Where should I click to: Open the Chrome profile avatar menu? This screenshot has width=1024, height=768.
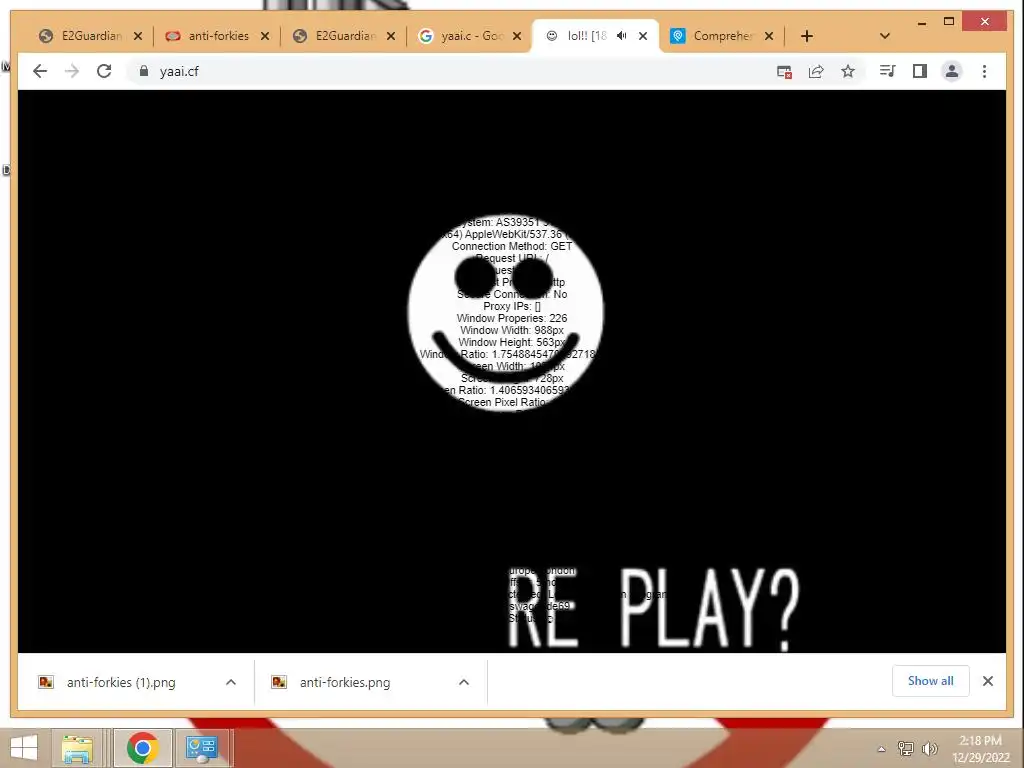(952, 71)
